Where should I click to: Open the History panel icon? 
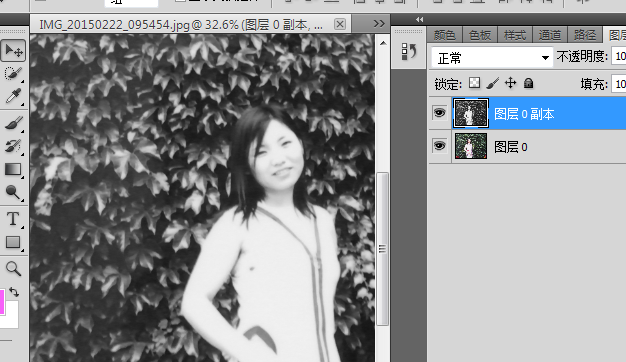(408, 51)
